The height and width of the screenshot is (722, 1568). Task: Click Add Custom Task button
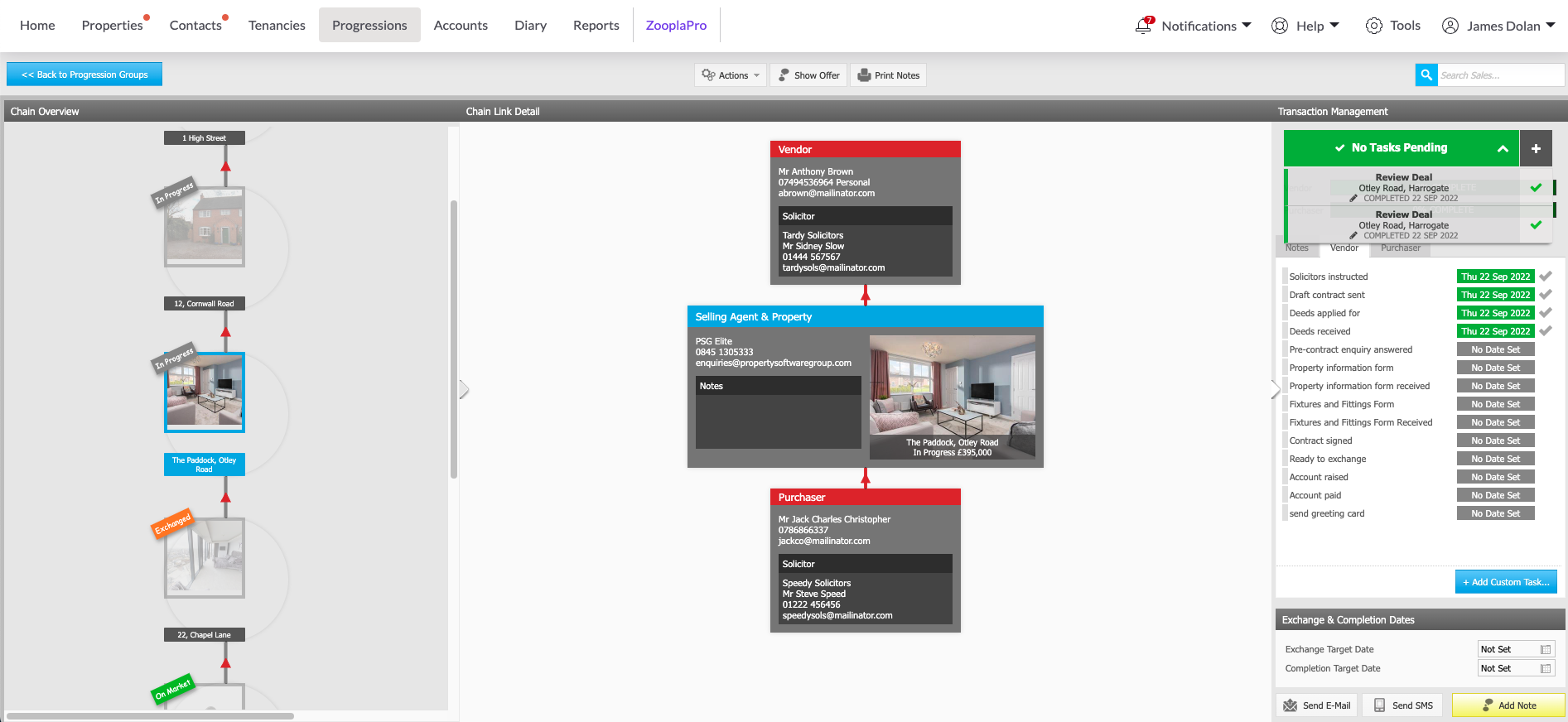(1506, 582)
